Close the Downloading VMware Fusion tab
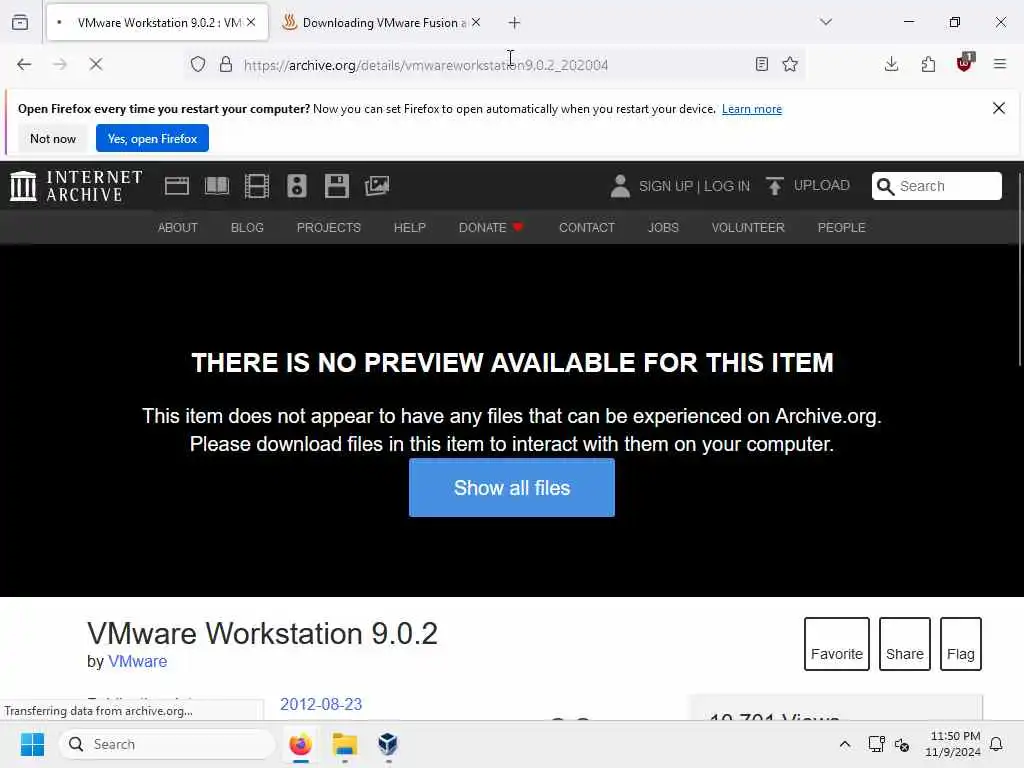This screenshot has height=768, width=1024. (x=476, y=22)
